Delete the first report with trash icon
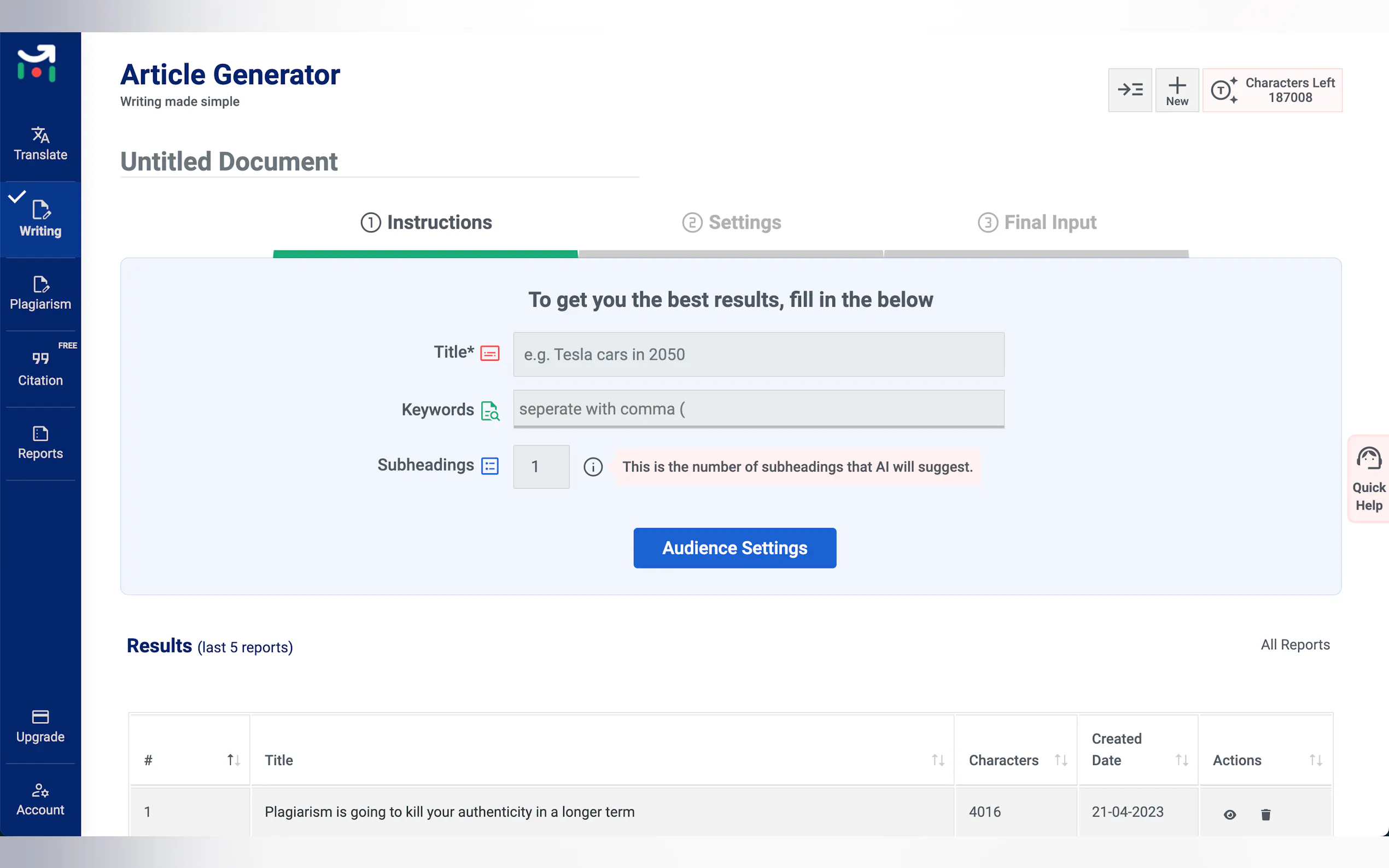Screen dimensions: 1389x868 click(x=1265, y=814)
